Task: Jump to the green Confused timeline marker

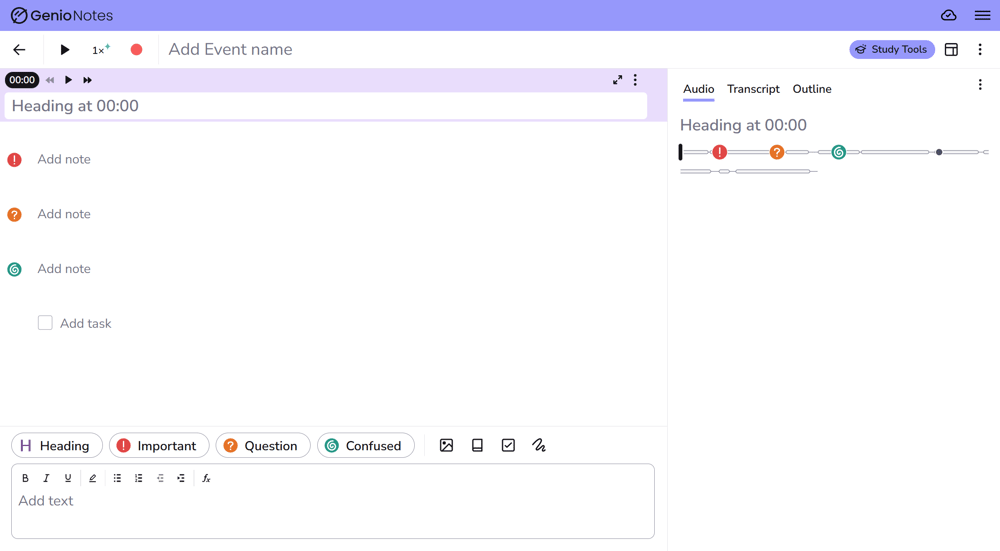Action: [839, 152]
